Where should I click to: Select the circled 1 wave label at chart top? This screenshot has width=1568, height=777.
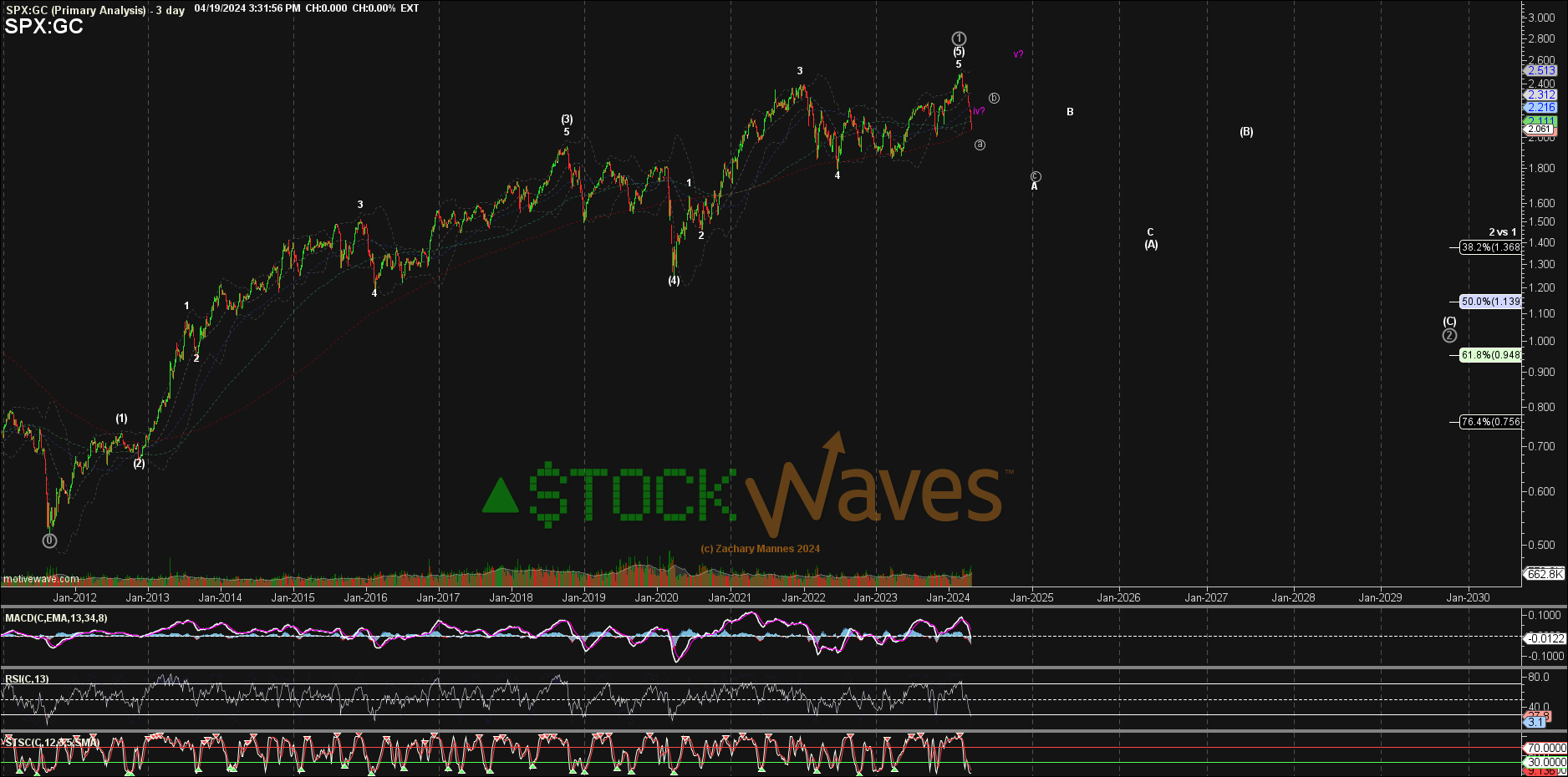click(959, 38)
